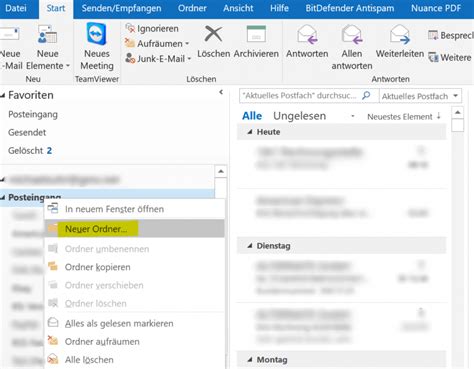This screenshot has width=474, height=369.
Task: Collapse the Dienstag message group
Action: [x=250, y=246]
